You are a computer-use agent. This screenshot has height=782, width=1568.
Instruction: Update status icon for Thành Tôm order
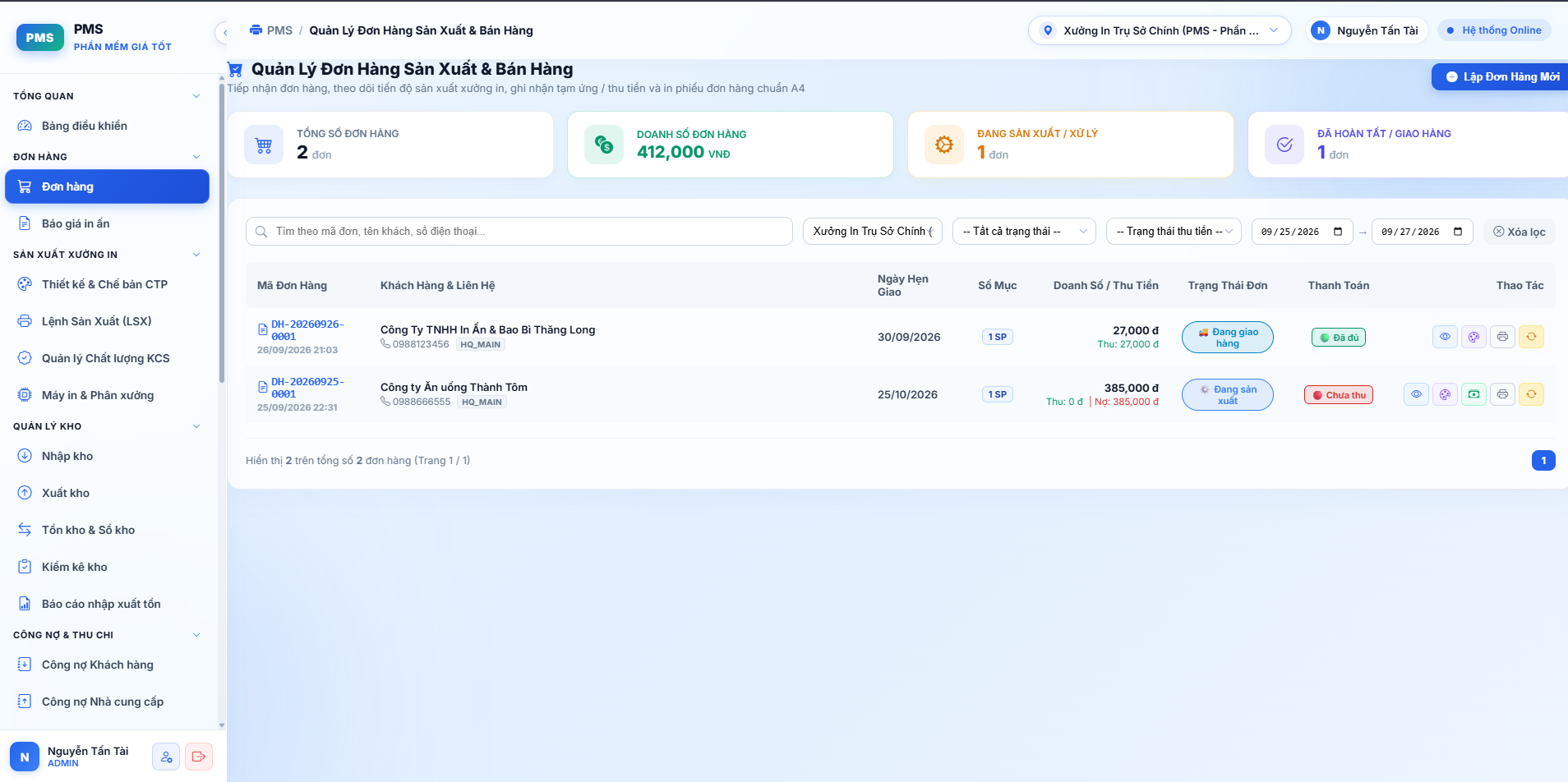(1531, 394)
